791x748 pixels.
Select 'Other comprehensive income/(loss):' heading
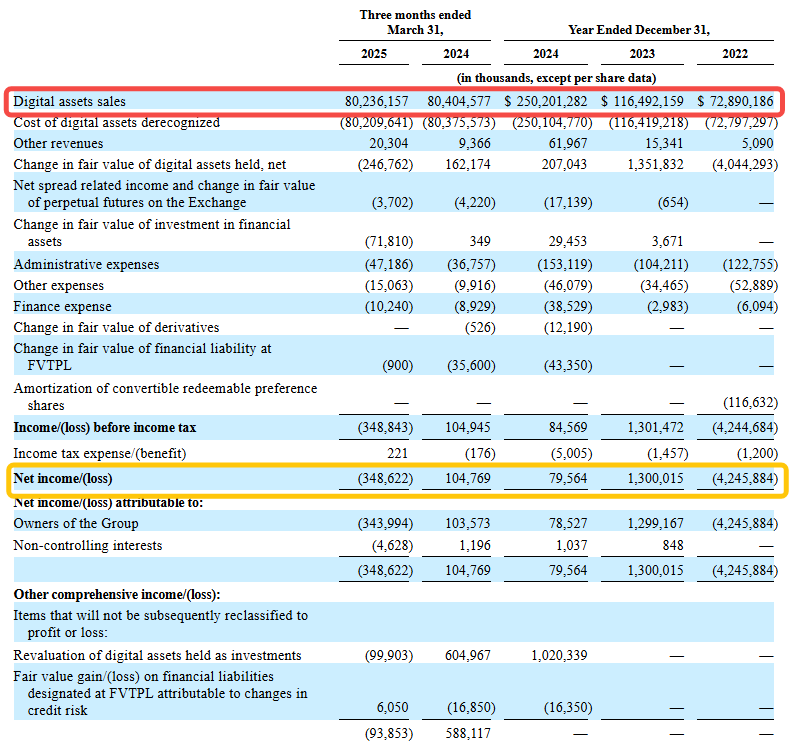point(117,595)
